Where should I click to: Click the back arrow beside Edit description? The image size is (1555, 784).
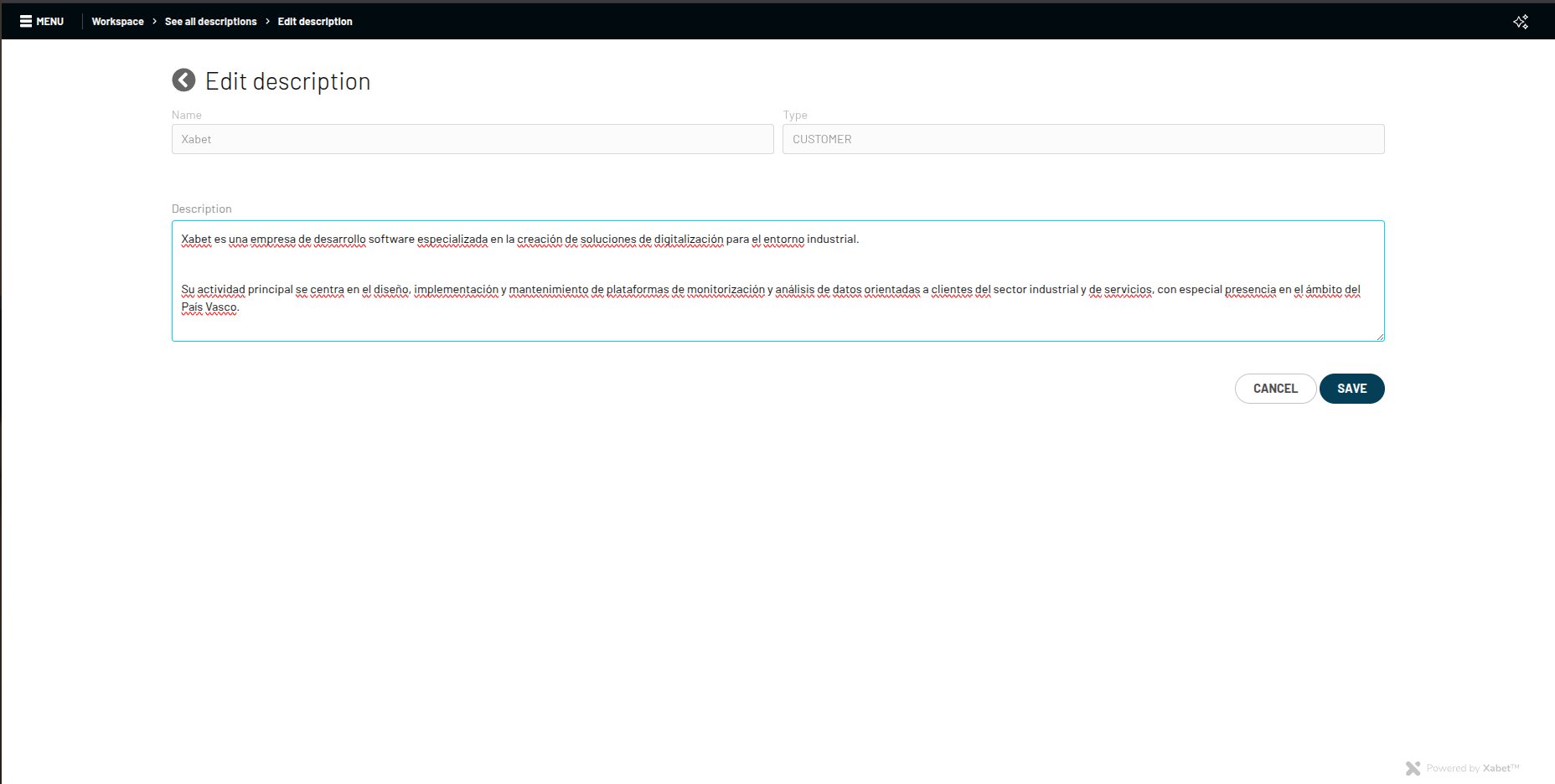(183, 80)
